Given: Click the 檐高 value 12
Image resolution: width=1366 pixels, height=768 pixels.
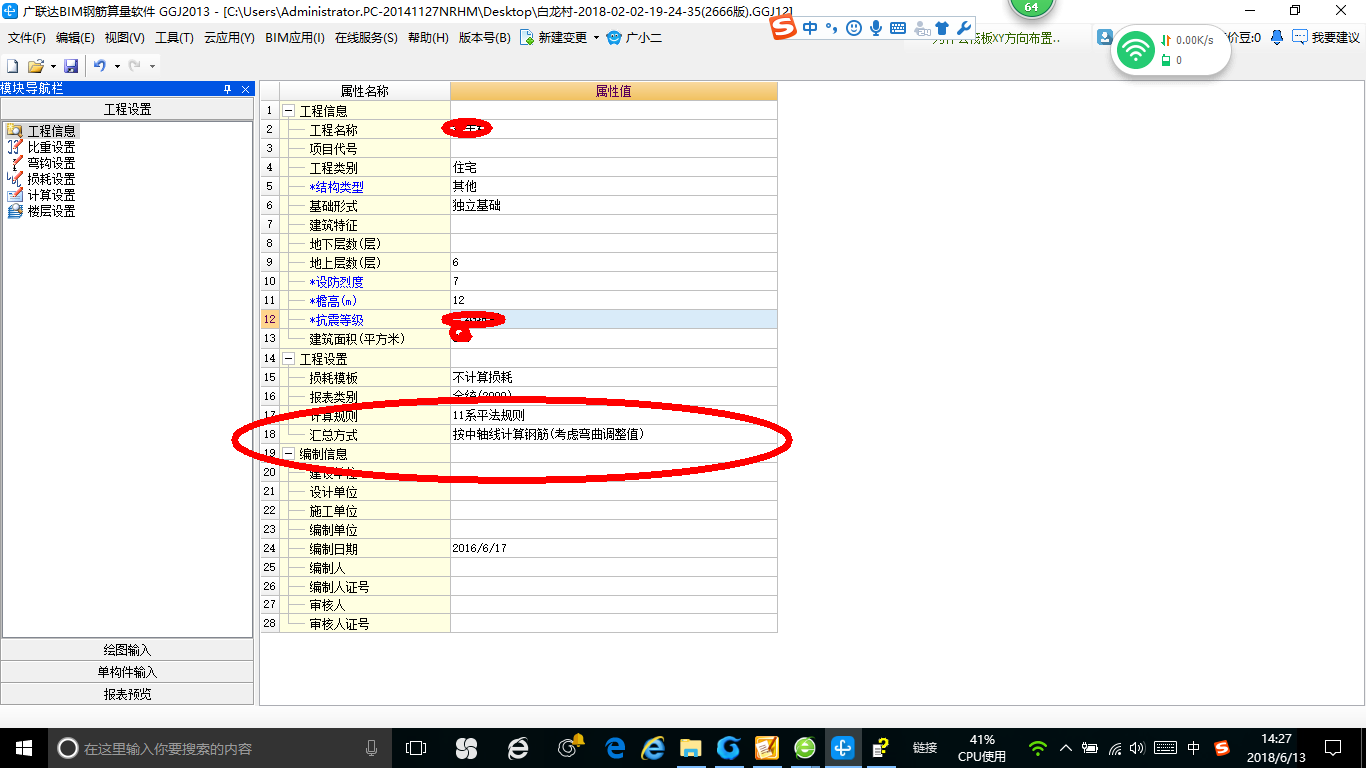Looking at the screenshot, I should (614, 301).
